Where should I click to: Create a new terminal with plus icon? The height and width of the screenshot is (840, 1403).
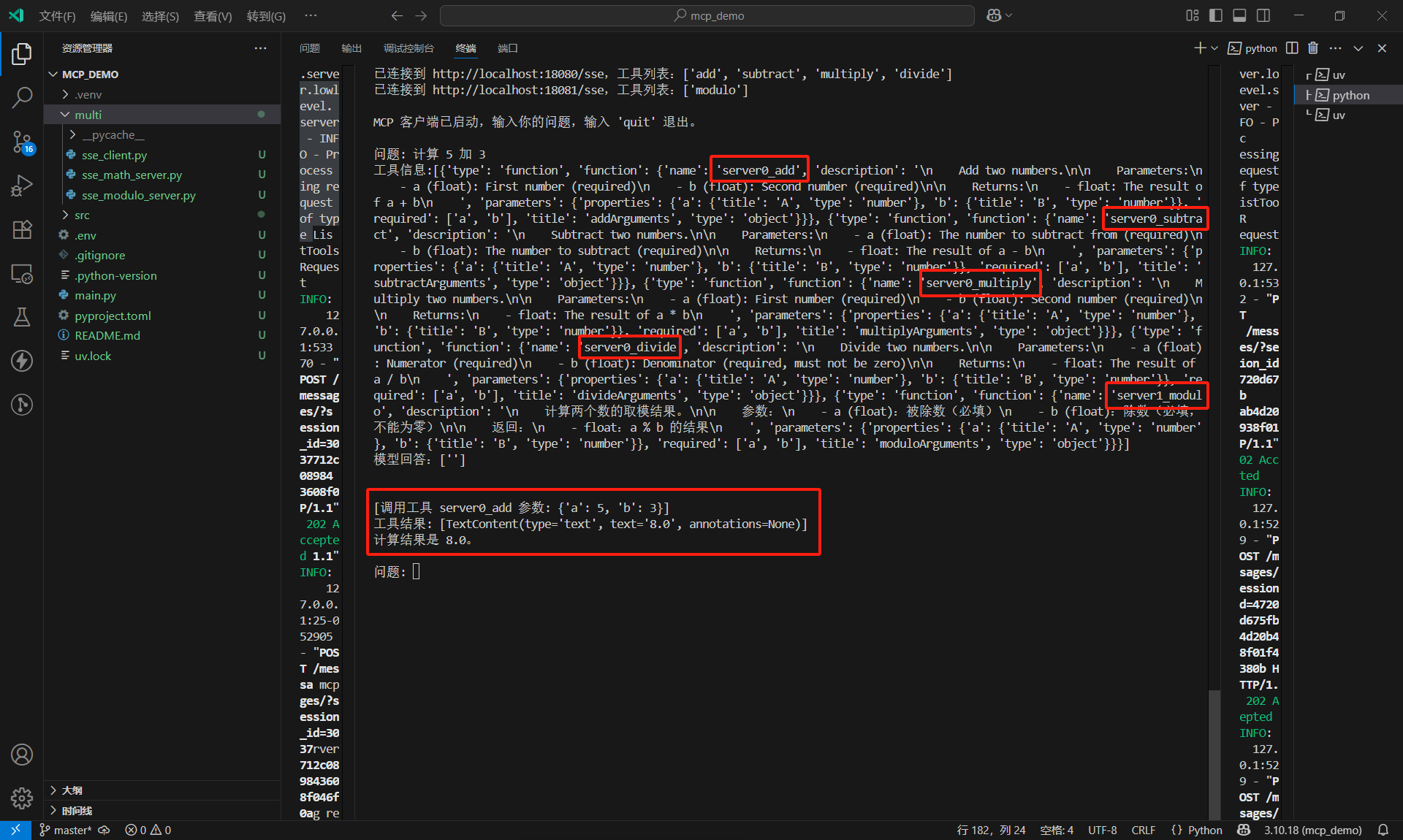point(1199,48)
